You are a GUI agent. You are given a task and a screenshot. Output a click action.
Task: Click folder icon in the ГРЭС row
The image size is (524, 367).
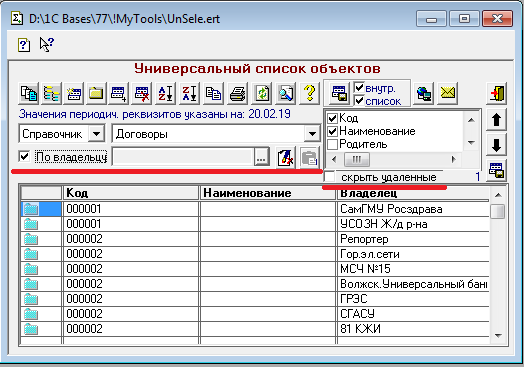pos(31,299)
